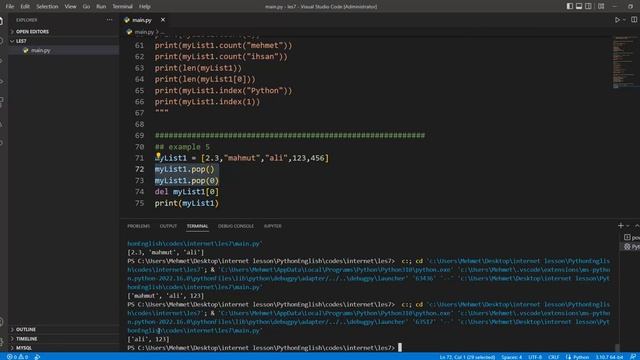Select the TERMINAL panel tab
This screenshot has width=640, height=360.
point(198,226)
